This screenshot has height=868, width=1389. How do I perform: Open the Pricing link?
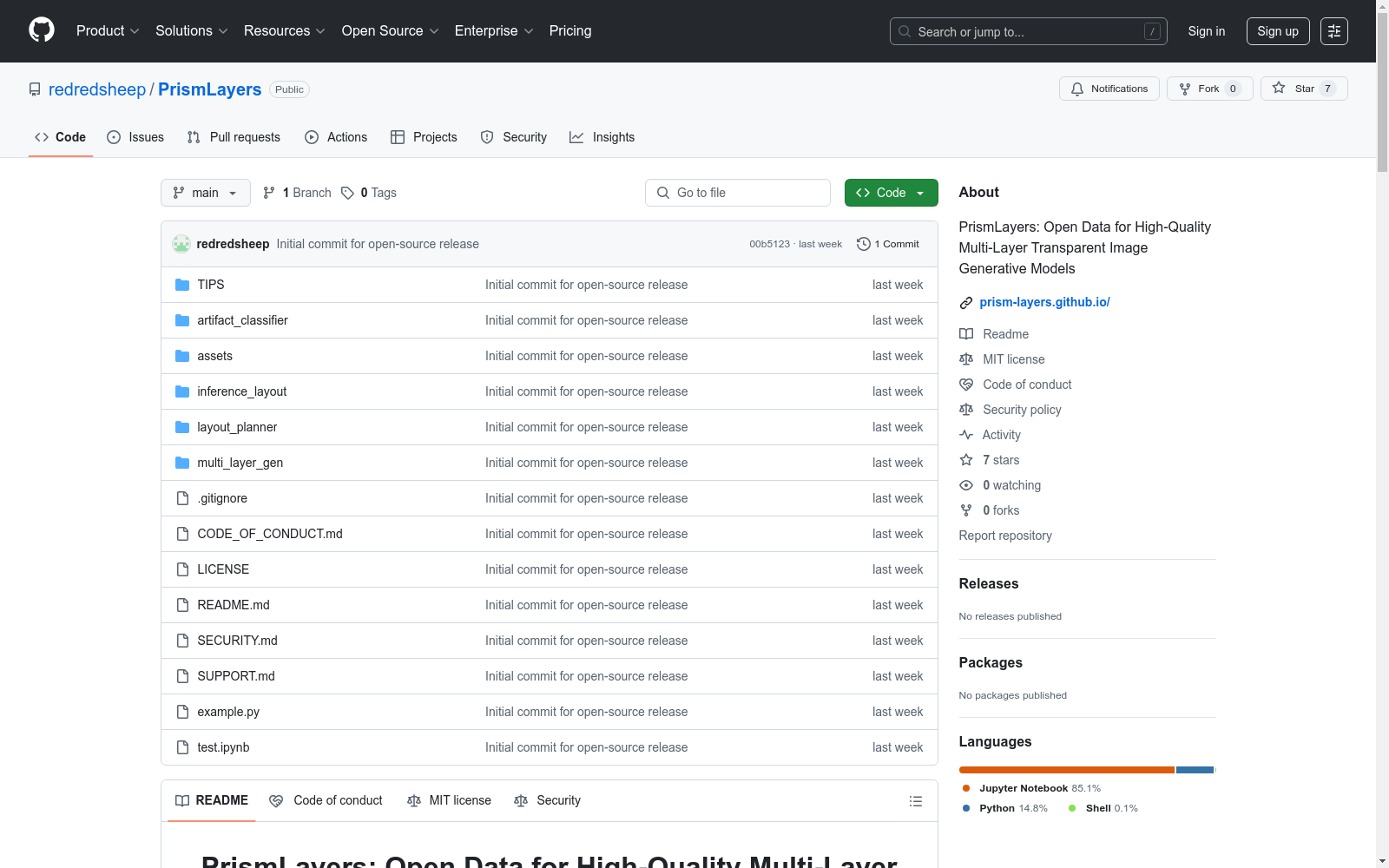pyautogui.click(x=570, y=31)
